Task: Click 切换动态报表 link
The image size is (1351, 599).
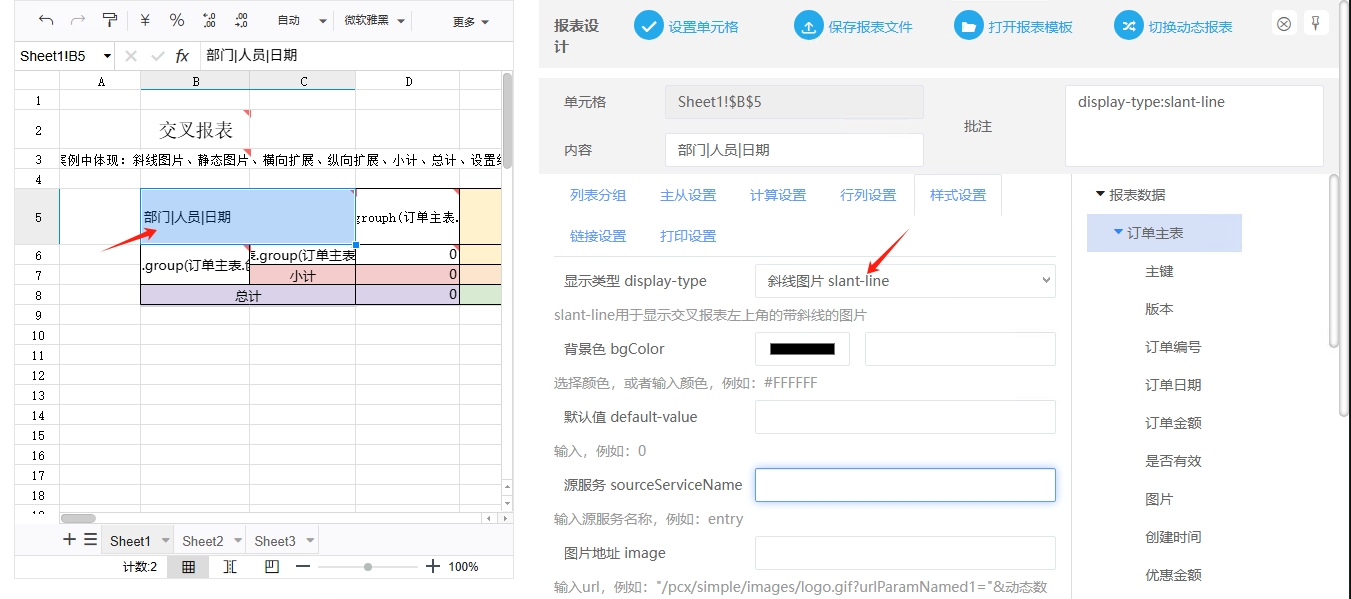Action: [1175, 27]
